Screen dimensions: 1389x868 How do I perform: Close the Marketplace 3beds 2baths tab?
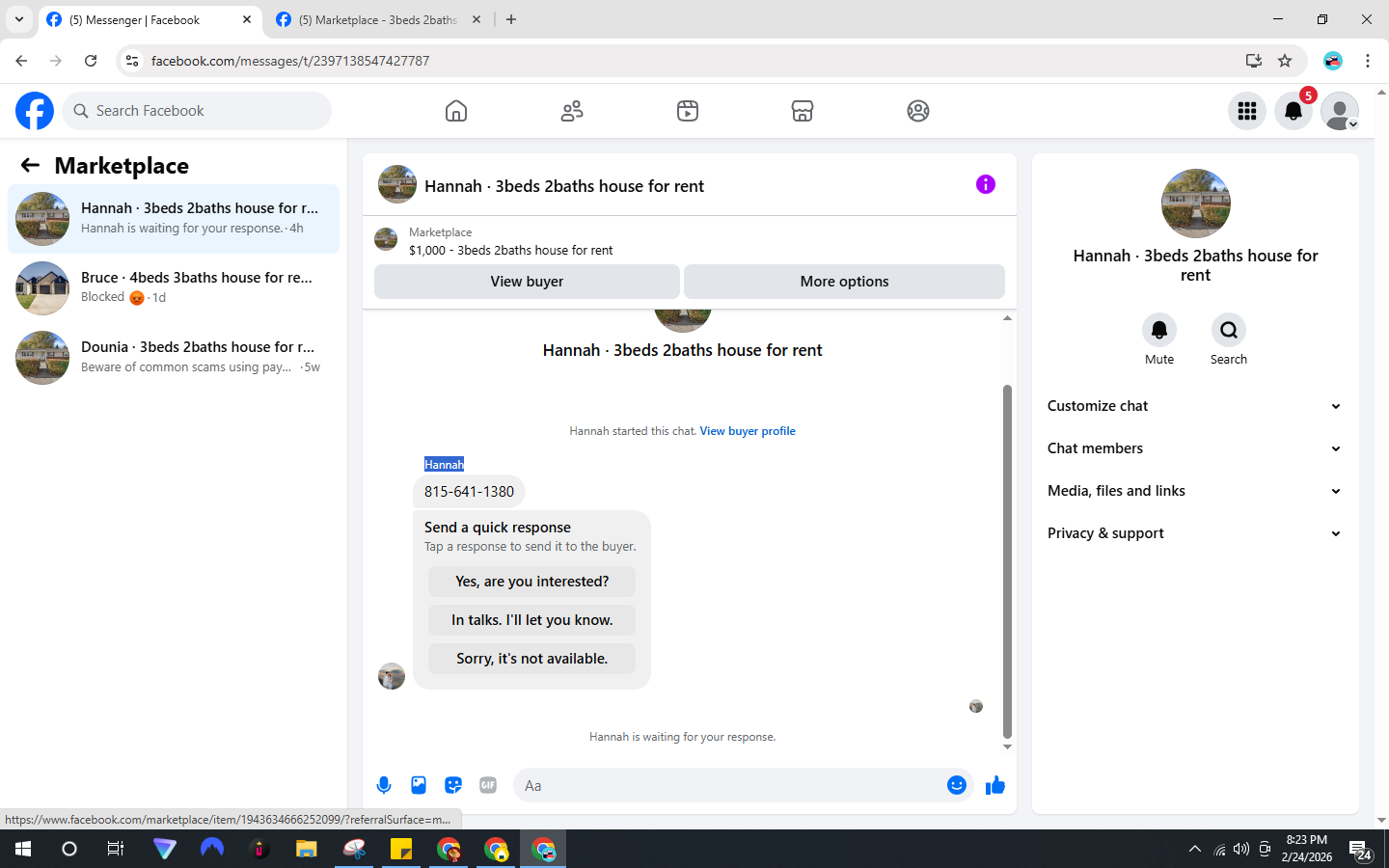pyautogui.click(x=477, y=19)
